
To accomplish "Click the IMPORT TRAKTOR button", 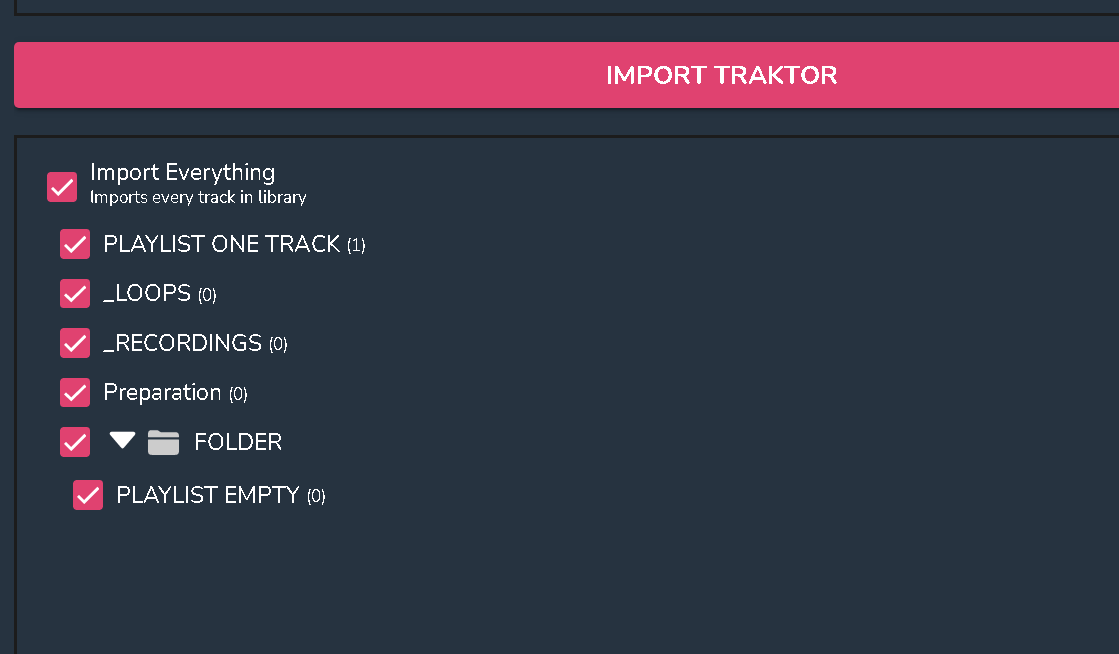I will (720, 75).
